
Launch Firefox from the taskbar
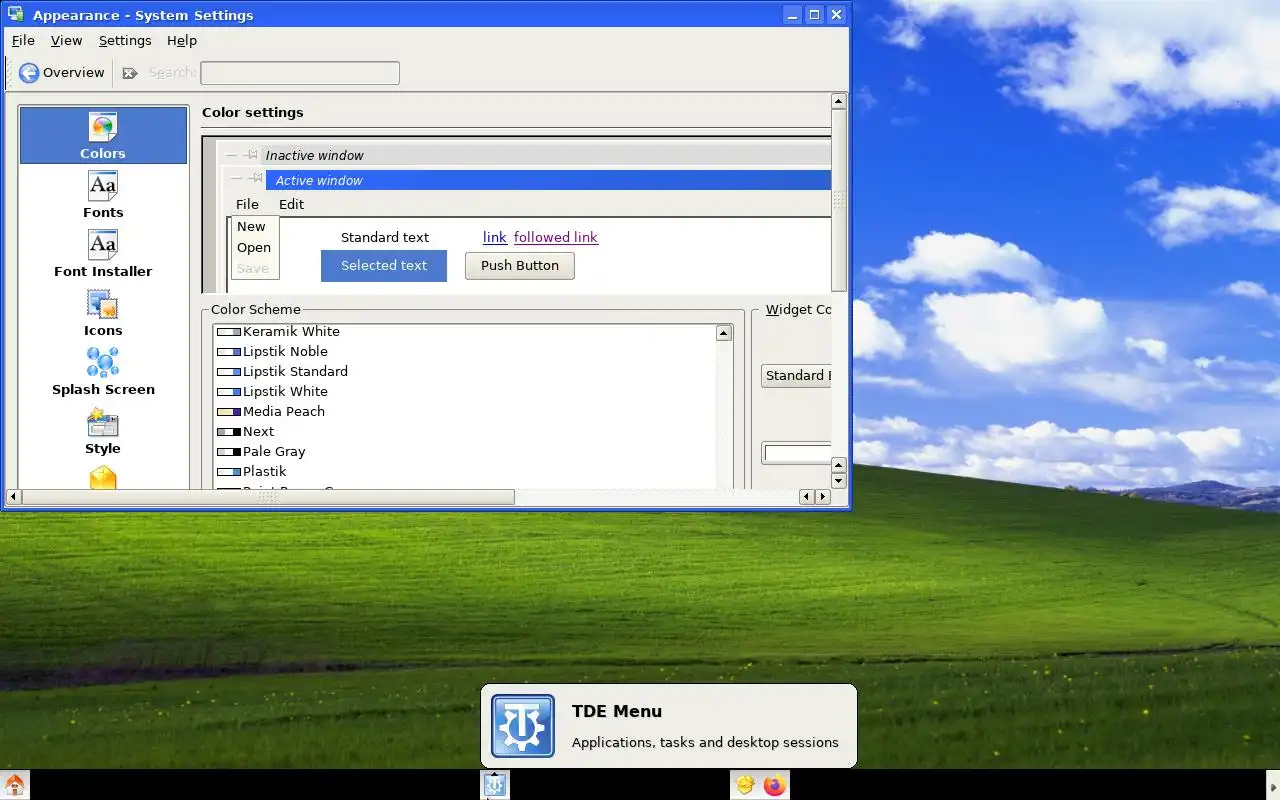[x=775, y=785]
